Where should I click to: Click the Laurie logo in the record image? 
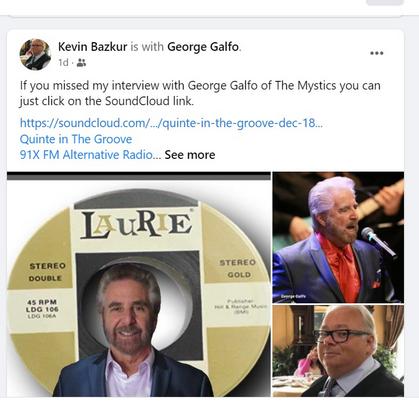pyautogui.click(x=137, y=224)
